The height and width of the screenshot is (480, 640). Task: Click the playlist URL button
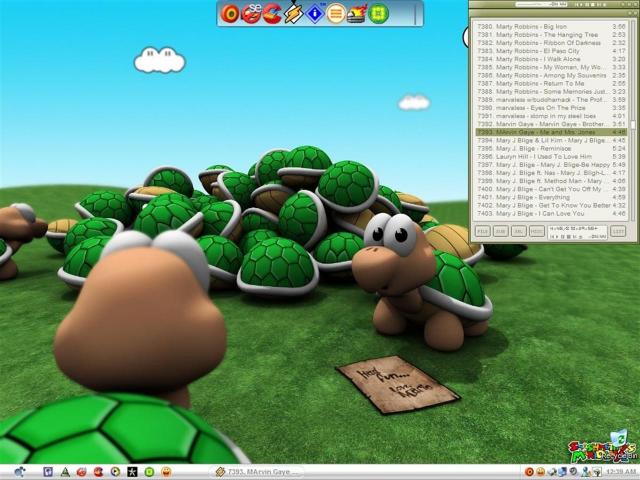[518, 231]
